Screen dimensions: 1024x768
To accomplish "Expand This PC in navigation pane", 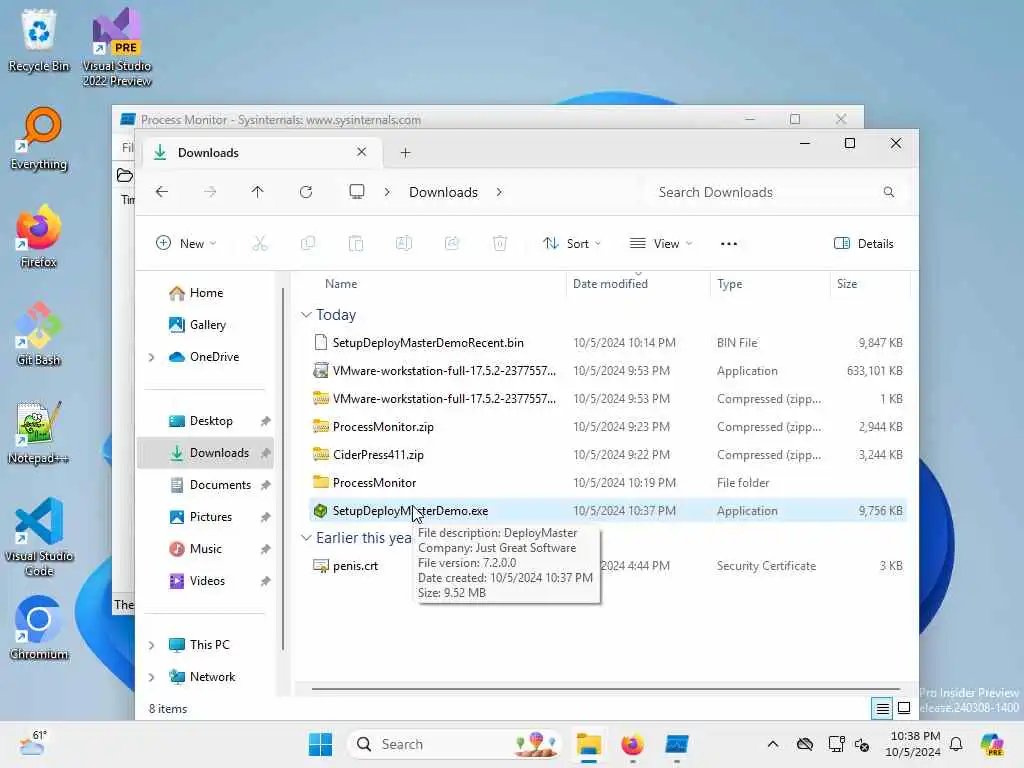I will click(152, 645).
